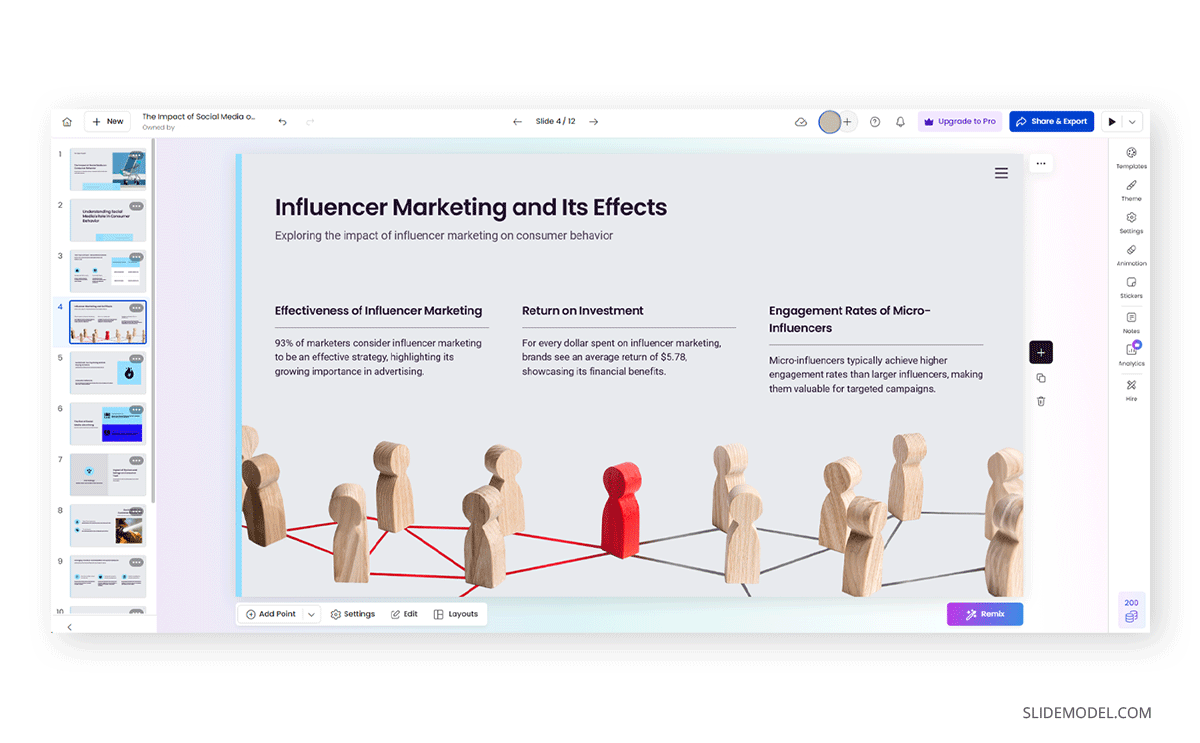Open the options menu on slide 1 thumbnail

click(136, 156)
